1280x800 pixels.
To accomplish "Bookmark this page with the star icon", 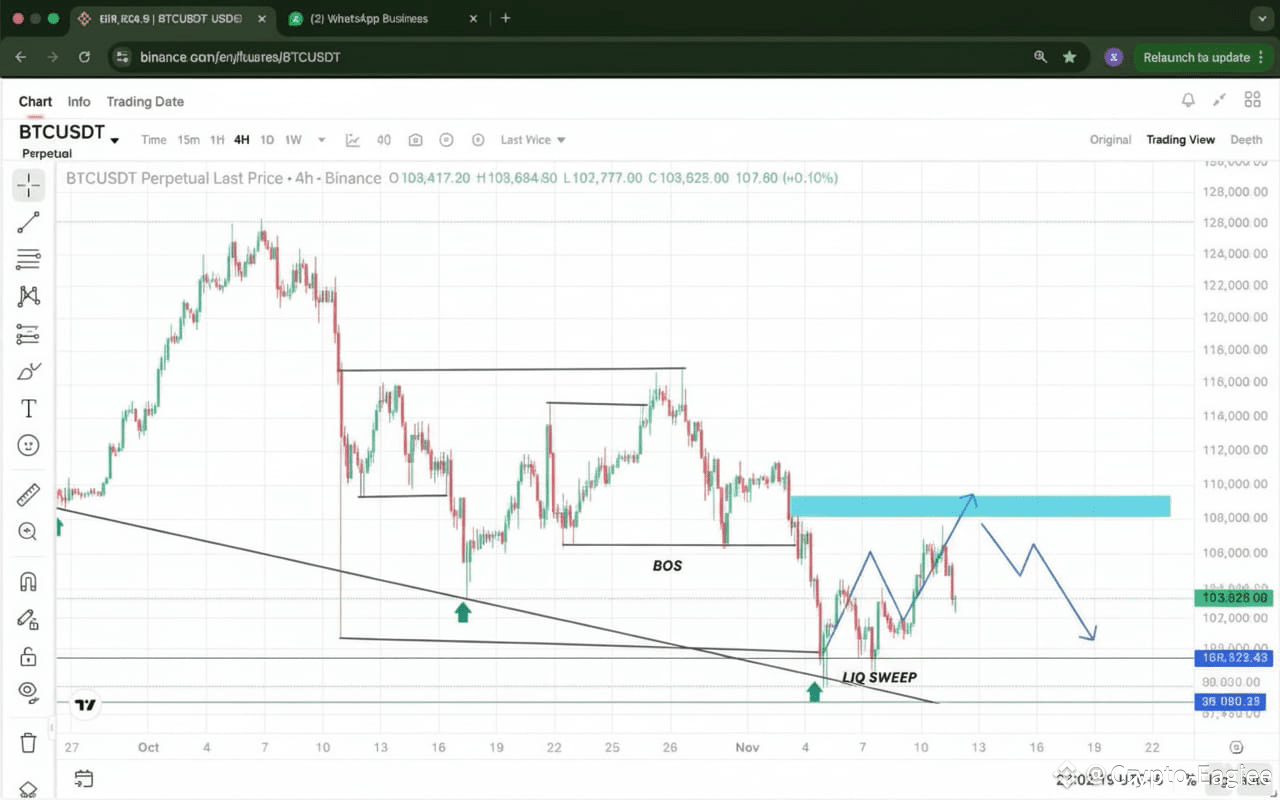I will pos(1069,57).
